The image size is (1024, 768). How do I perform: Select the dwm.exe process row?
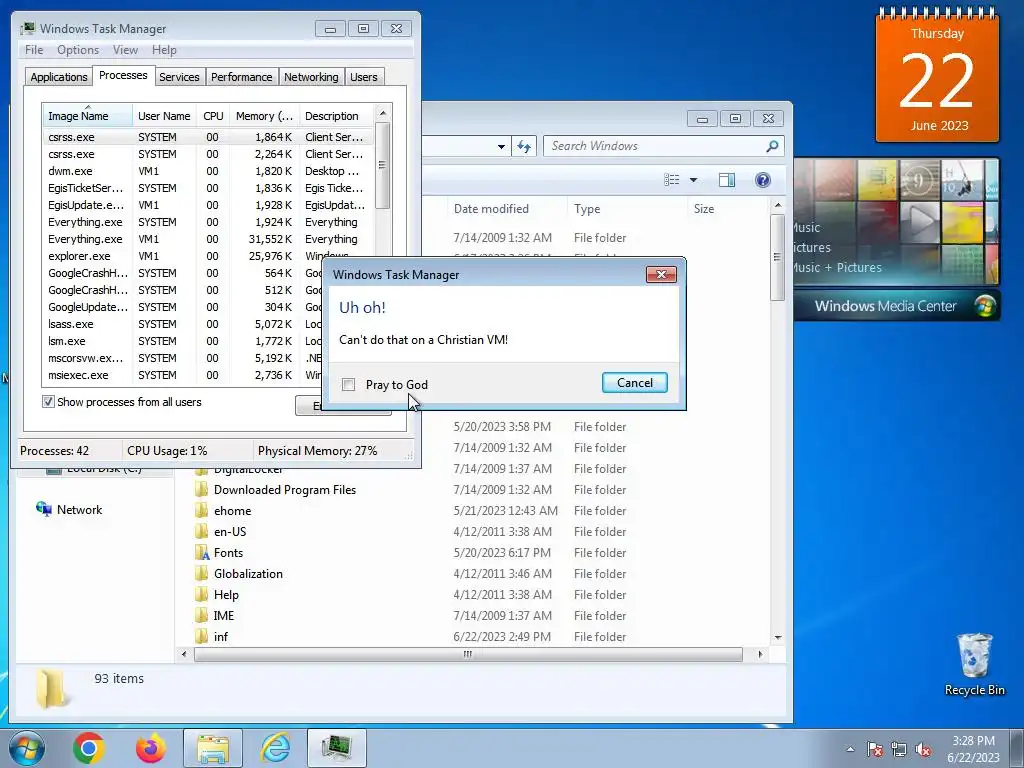(207, 171)
